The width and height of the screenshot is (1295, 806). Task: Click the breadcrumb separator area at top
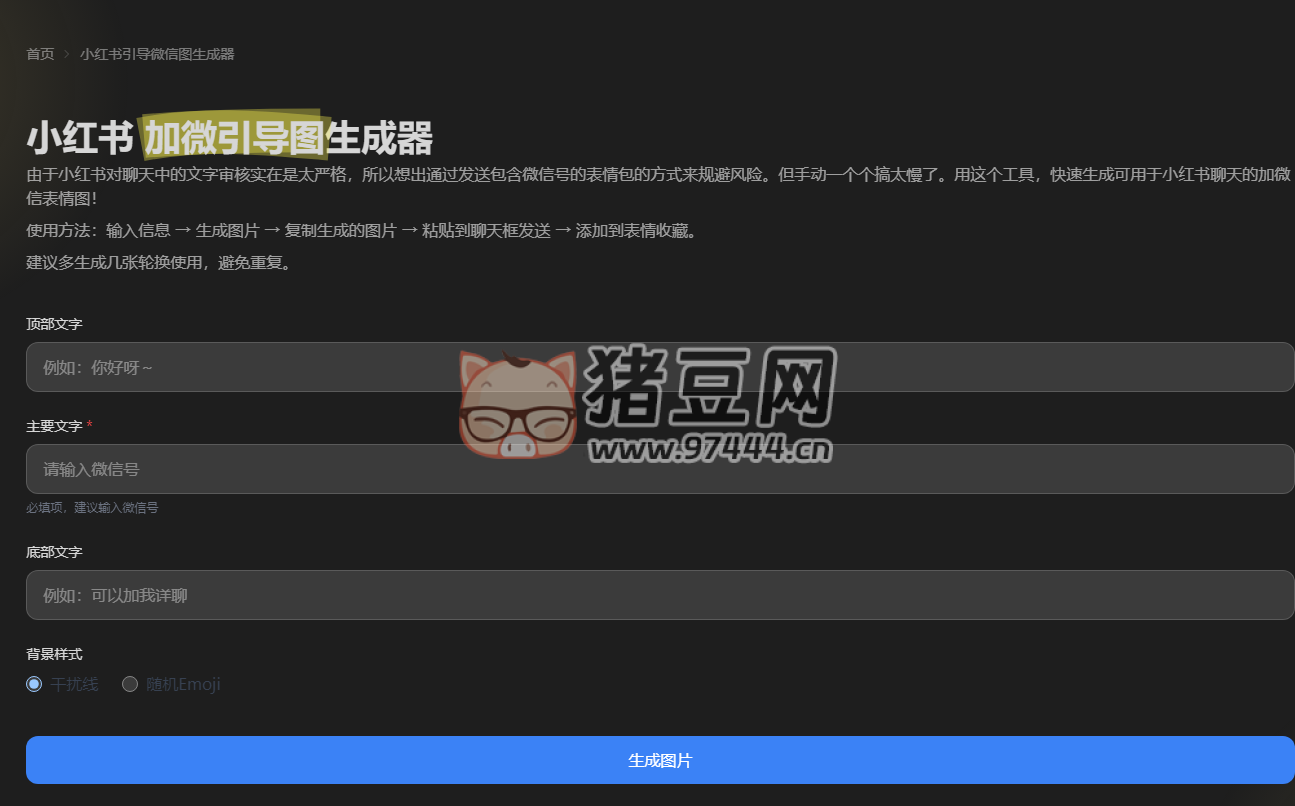tap(64, 54)
